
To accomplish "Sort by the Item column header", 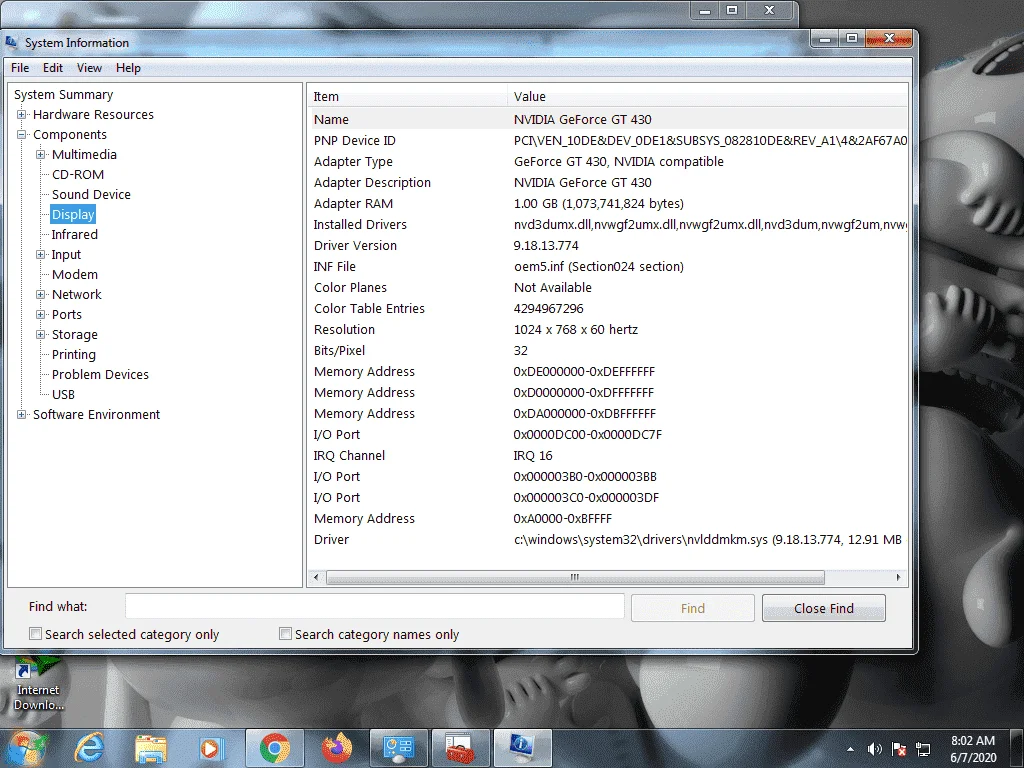I will pos(408,97).
